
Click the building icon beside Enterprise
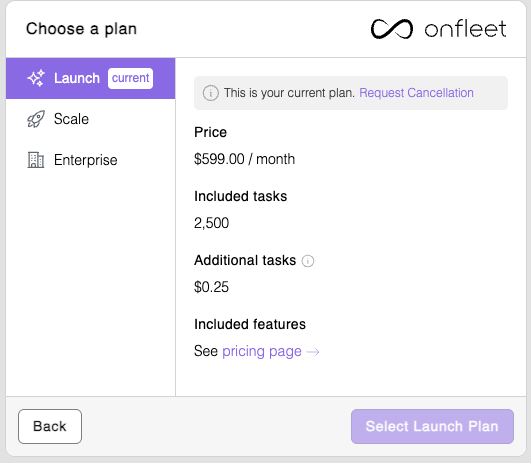(36, 160)
